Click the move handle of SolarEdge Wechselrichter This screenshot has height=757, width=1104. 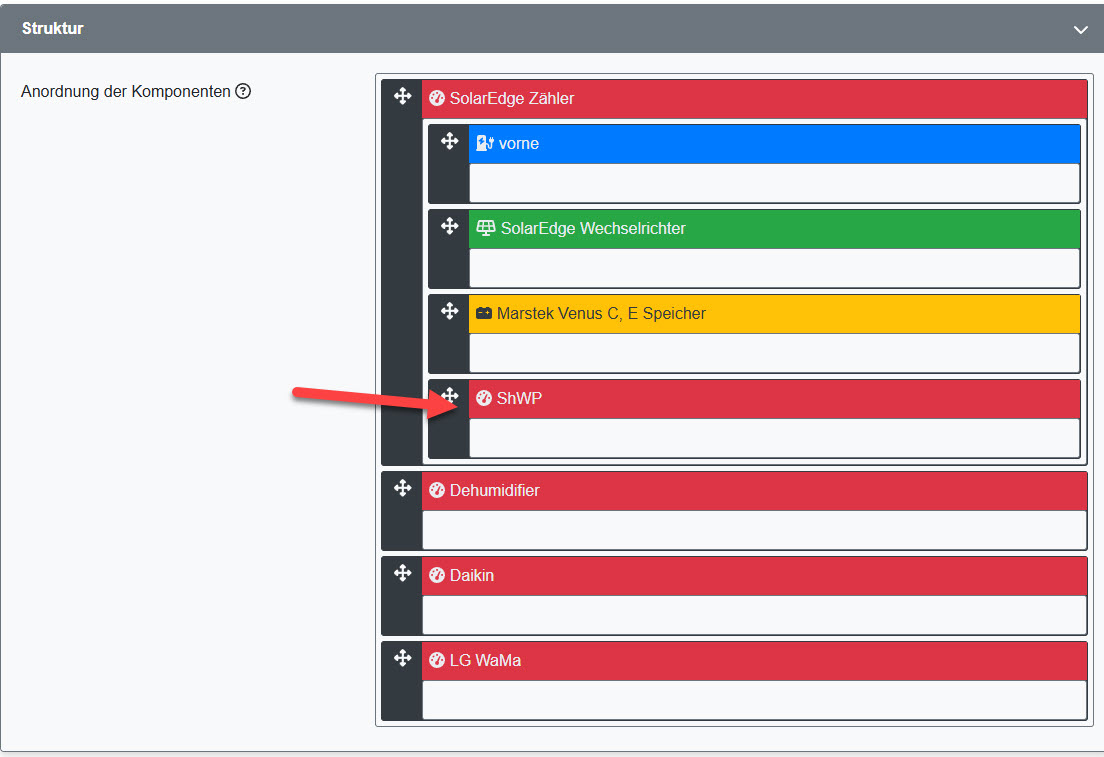coord(449,226)
